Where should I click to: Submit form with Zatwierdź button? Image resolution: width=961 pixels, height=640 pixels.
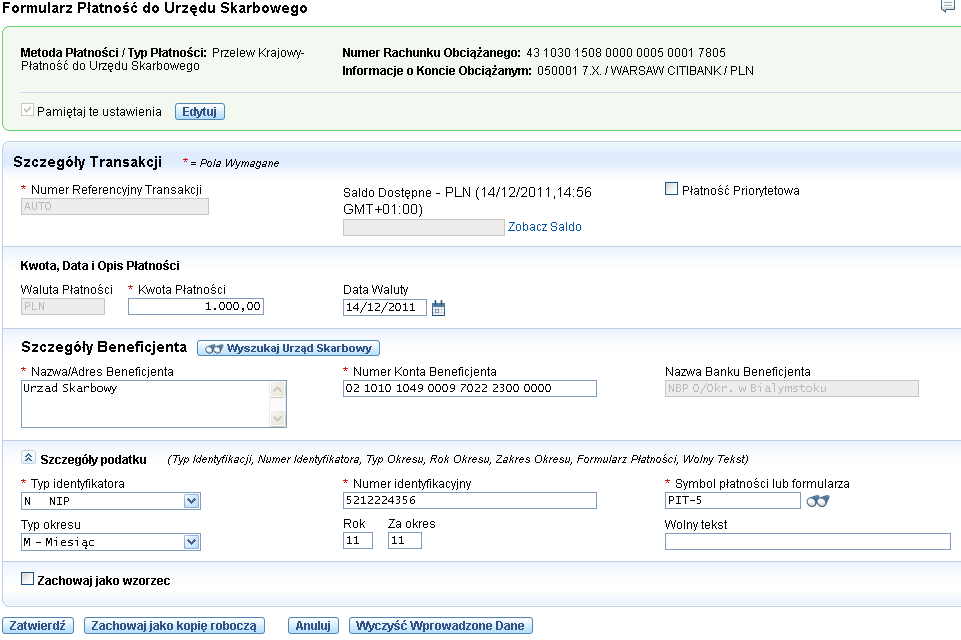(38, 625)
